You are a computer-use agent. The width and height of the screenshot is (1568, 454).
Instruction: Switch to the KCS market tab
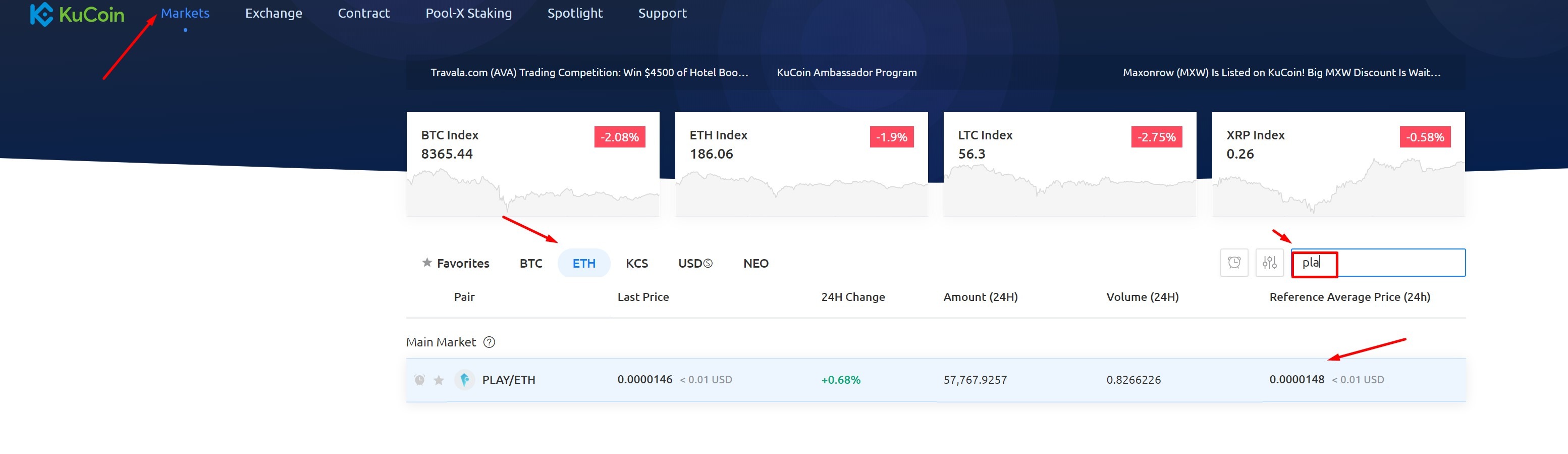[637, 263]
